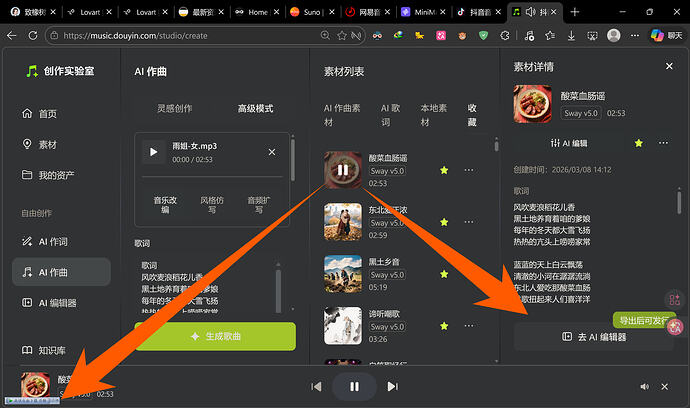The height and width of the screenshot is (408, 690).
Task: Pause 酸菜血肠谣 from its list thumbnail
Action: tap(343, 170)
